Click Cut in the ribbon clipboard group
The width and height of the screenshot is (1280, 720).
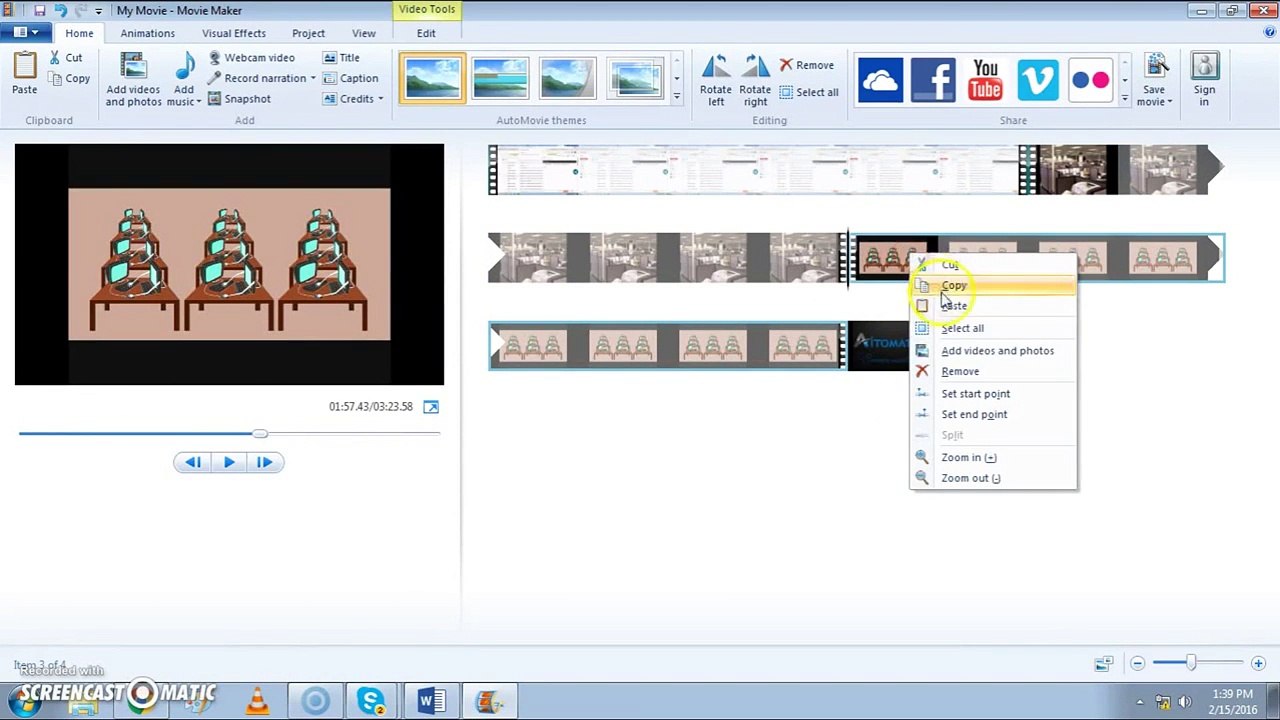[66, 58]
